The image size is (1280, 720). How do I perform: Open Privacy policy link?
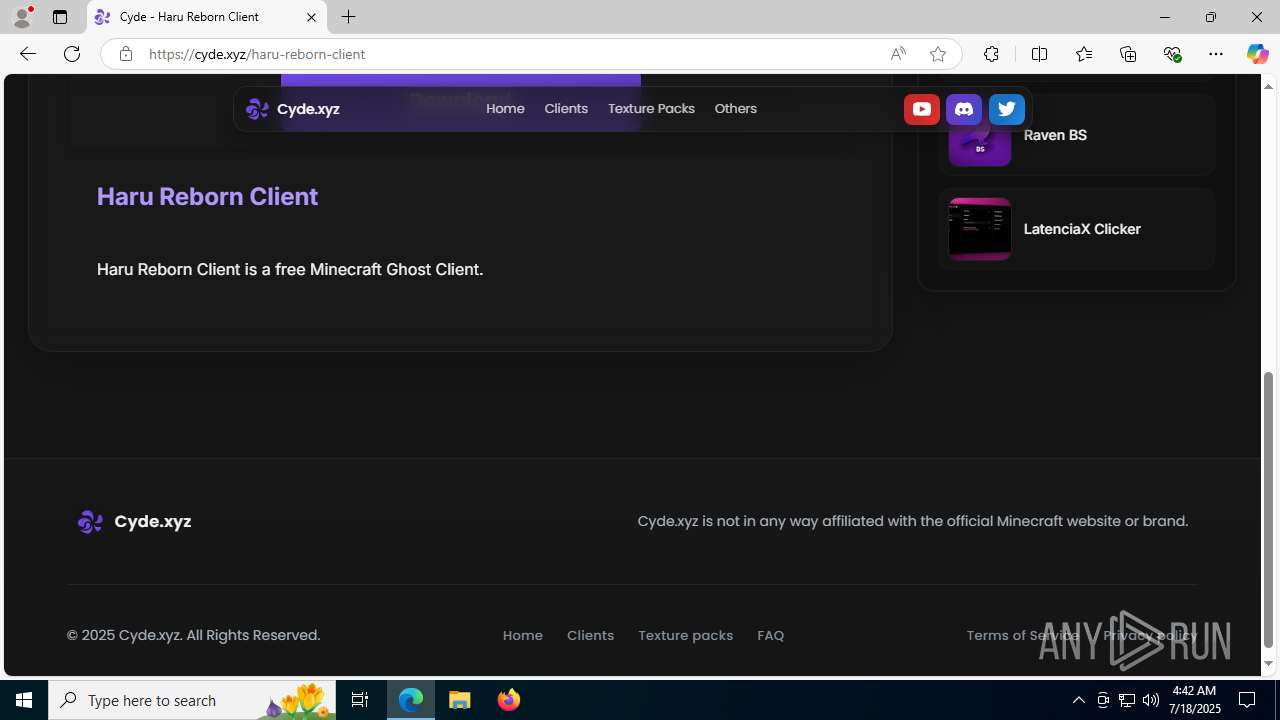(1150, 635)
